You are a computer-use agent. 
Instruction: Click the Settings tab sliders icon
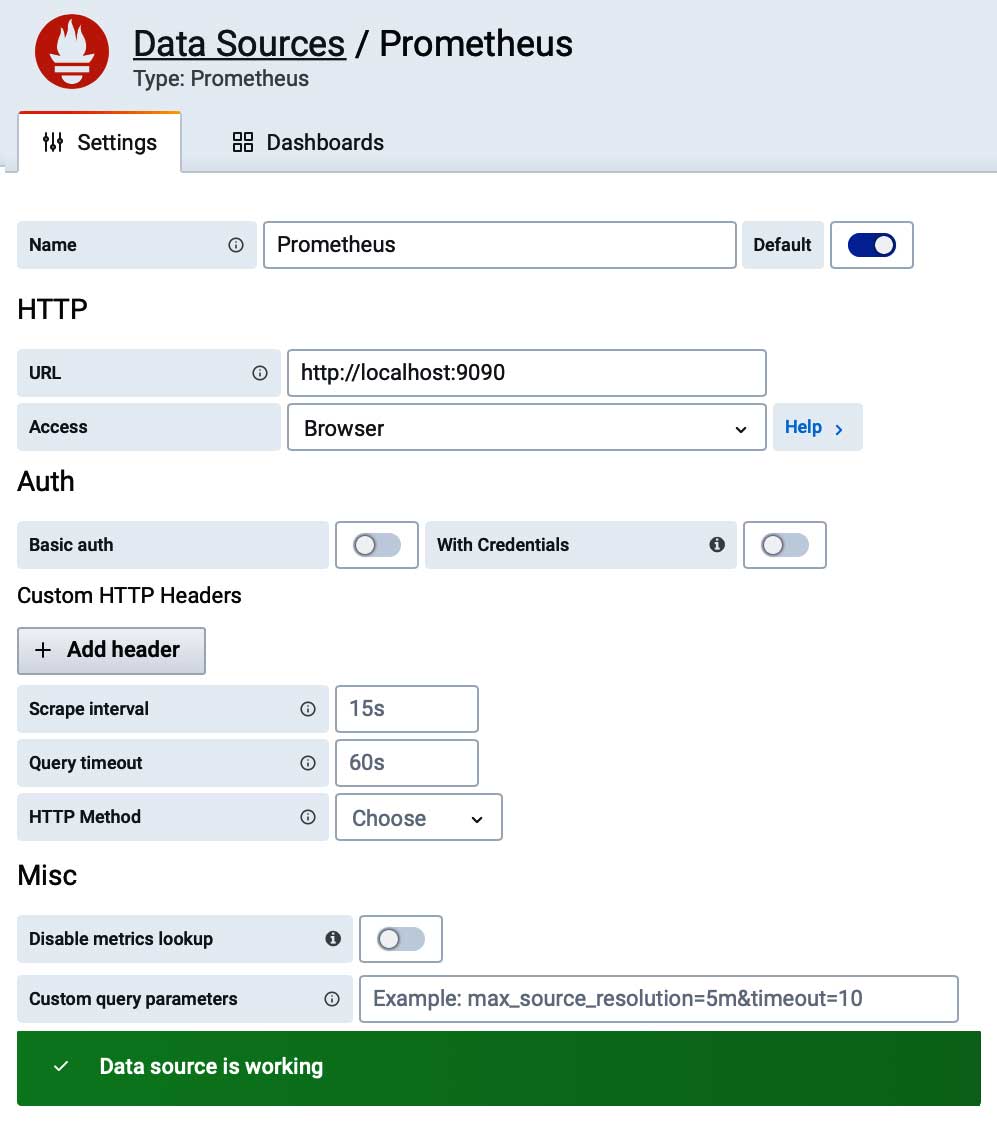click(x=53, y=142)
